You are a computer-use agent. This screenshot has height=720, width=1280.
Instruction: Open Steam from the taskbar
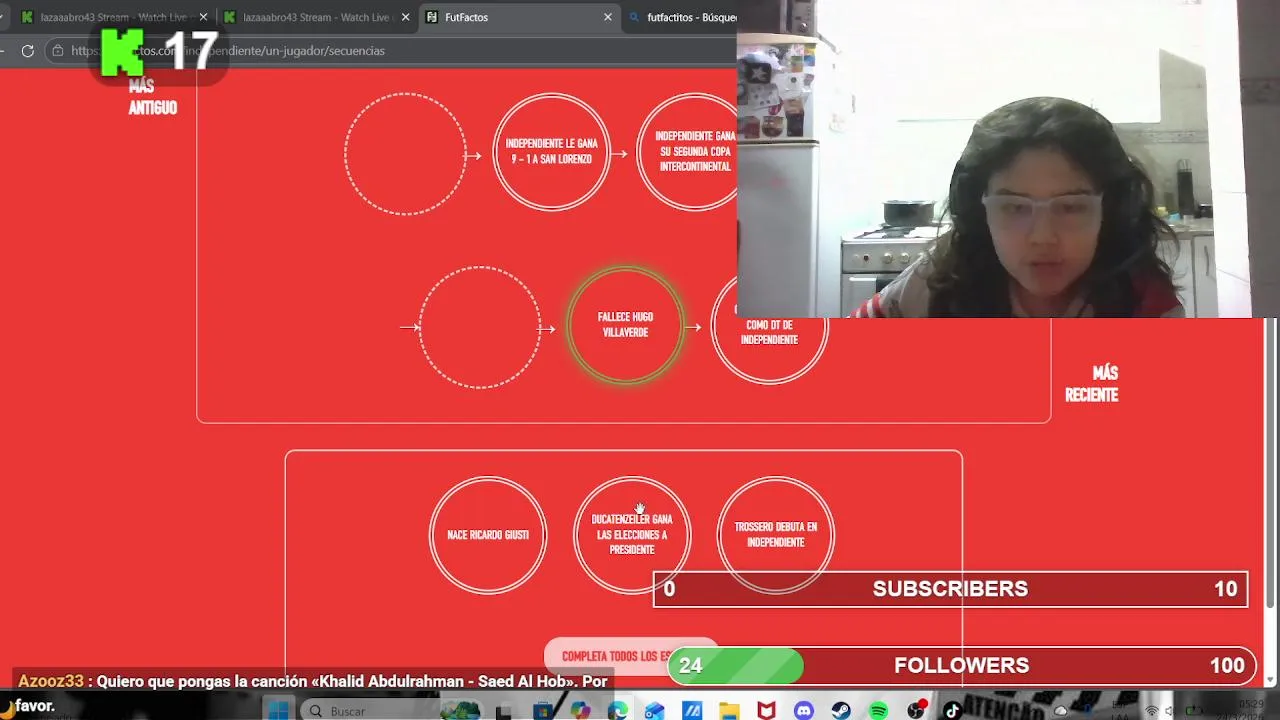tap(841, 711)
